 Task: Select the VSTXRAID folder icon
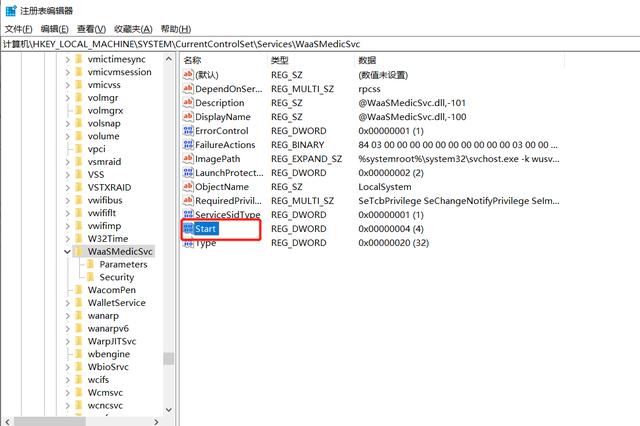tap(79, 187)
